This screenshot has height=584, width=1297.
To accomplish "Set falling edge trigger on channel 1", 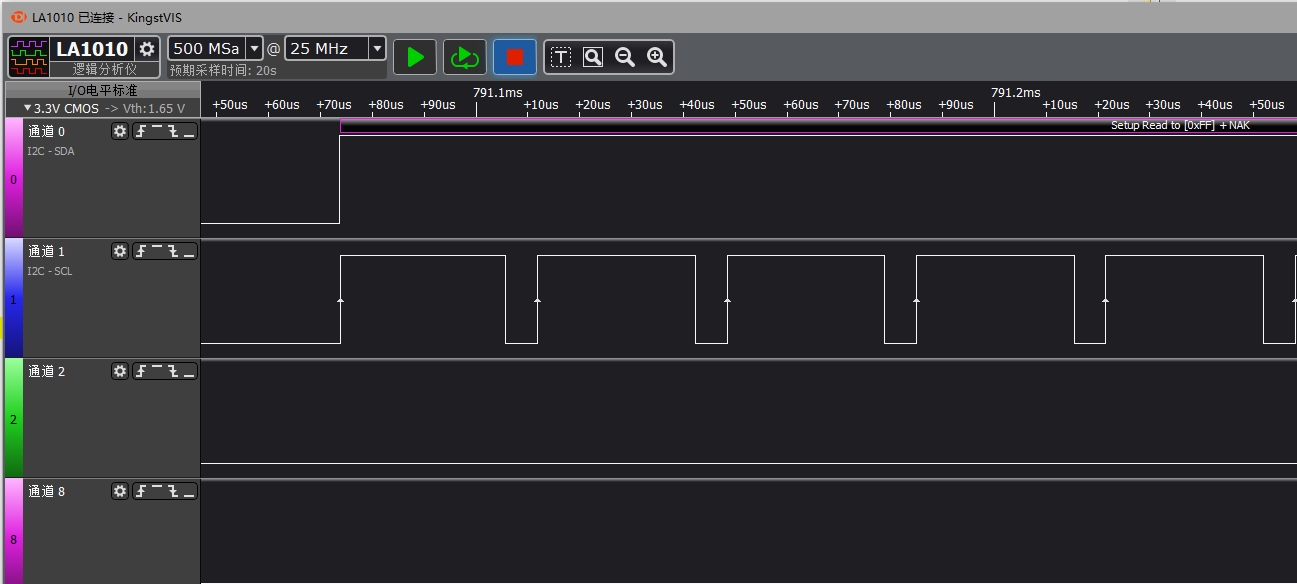I will (173, 251).
